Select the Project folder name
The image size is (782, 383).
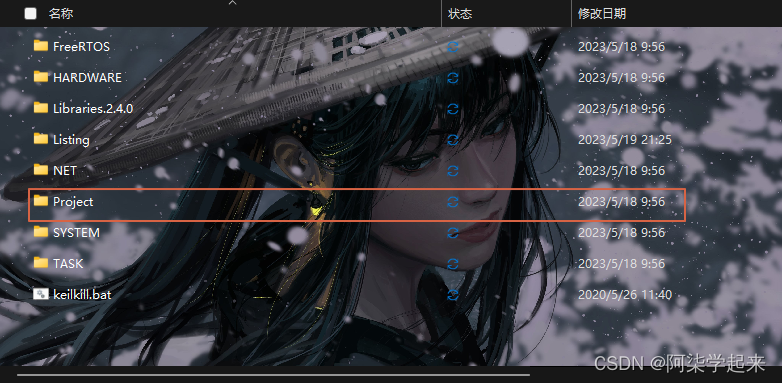(73, 201)
